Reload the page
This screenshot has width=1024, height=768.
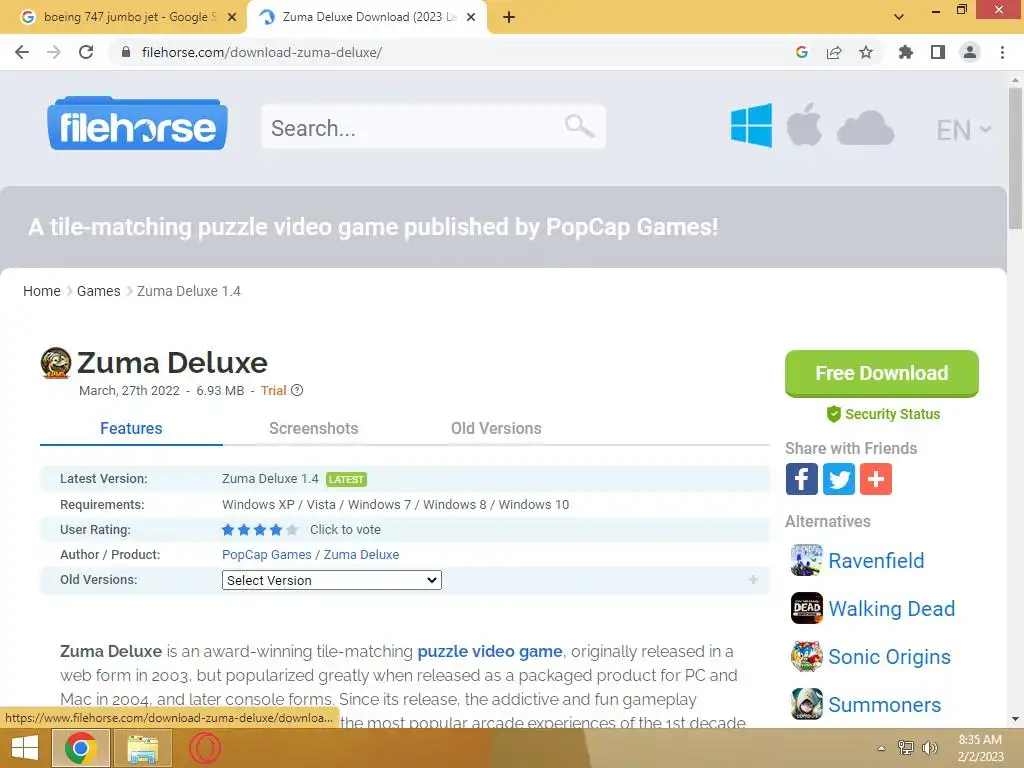86,52
